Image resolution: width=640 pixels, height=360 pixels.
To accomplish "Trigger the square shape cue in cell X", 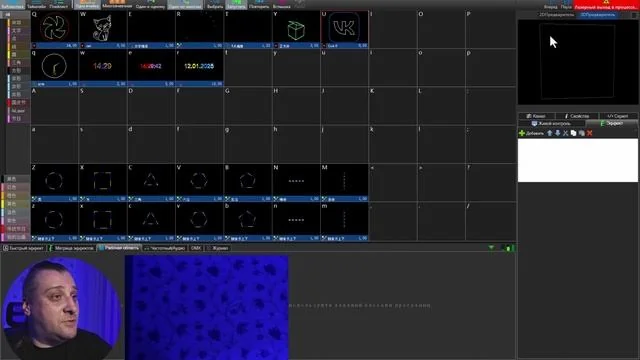I will click(102, 182).
